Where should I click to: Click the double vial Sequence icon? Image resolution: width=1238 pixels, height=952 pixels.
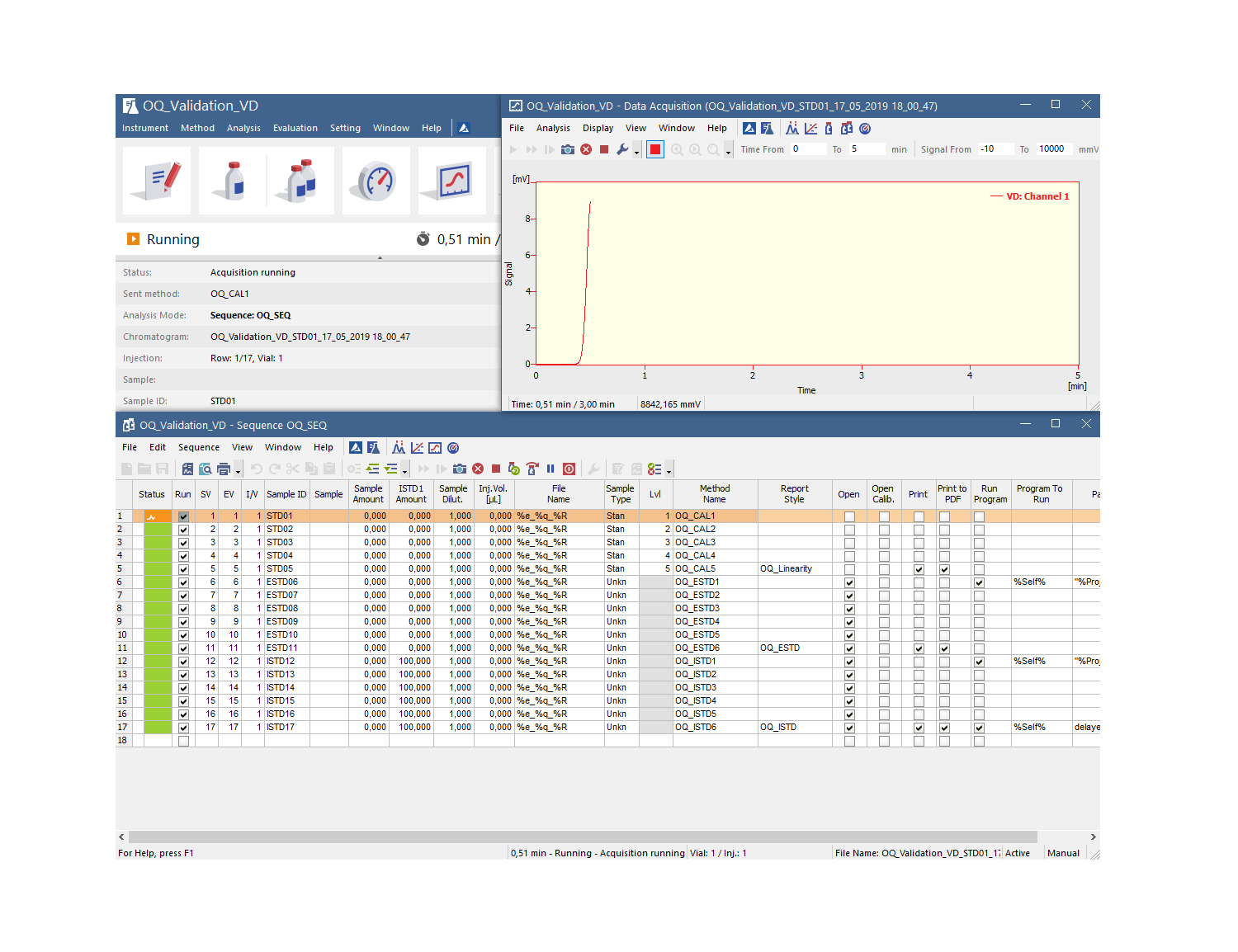point(300,181)
